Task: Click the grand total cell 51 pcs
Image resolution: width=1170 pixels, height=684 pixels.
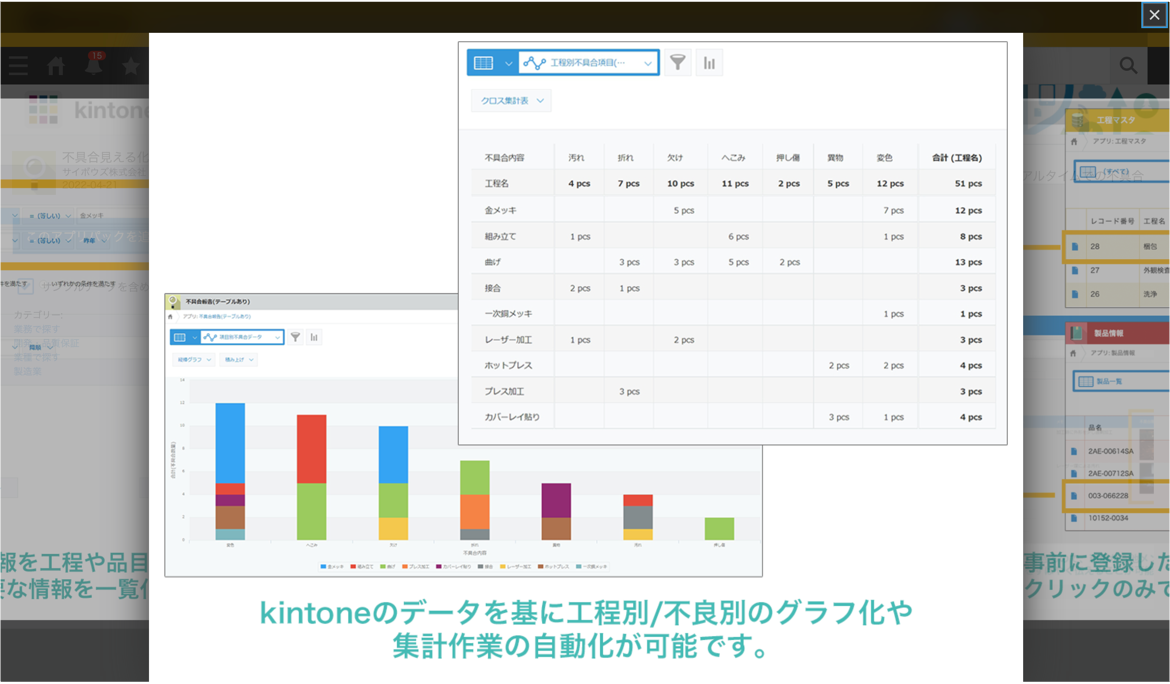Action: pyautogui.click(x=969, y=183)
